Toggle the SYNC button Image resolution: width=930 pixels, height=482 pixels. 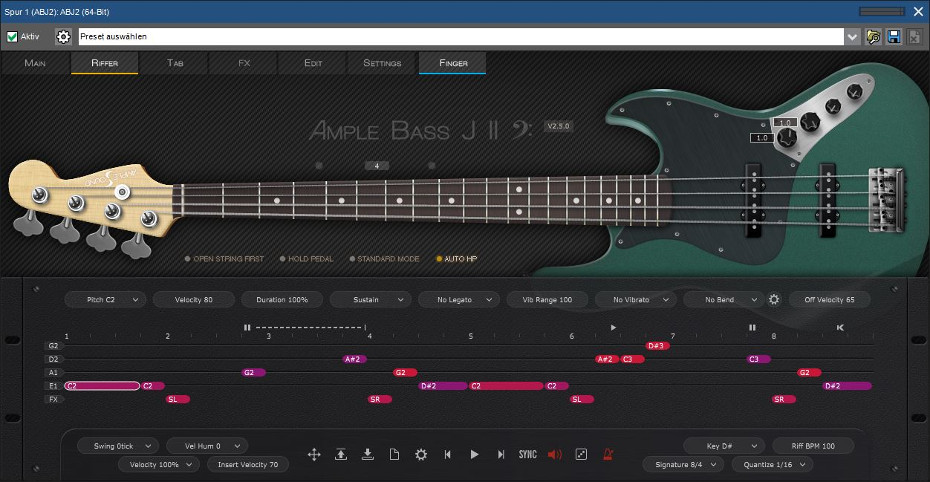point(527,455)
